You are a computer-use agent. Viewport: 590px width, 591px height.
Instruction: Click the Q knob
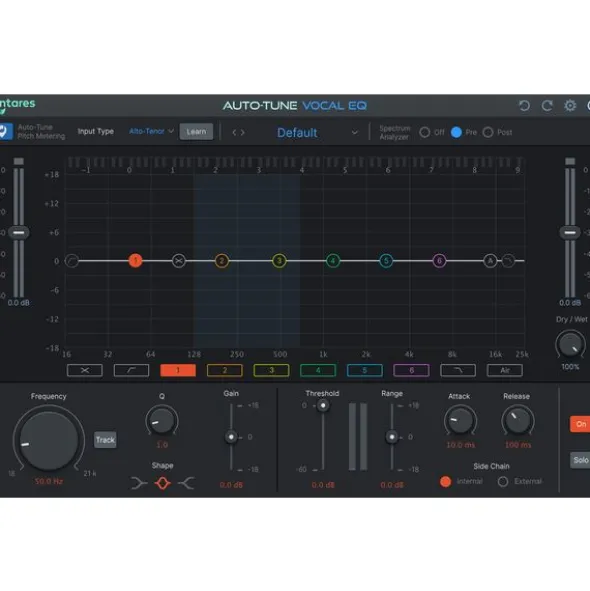162,420
